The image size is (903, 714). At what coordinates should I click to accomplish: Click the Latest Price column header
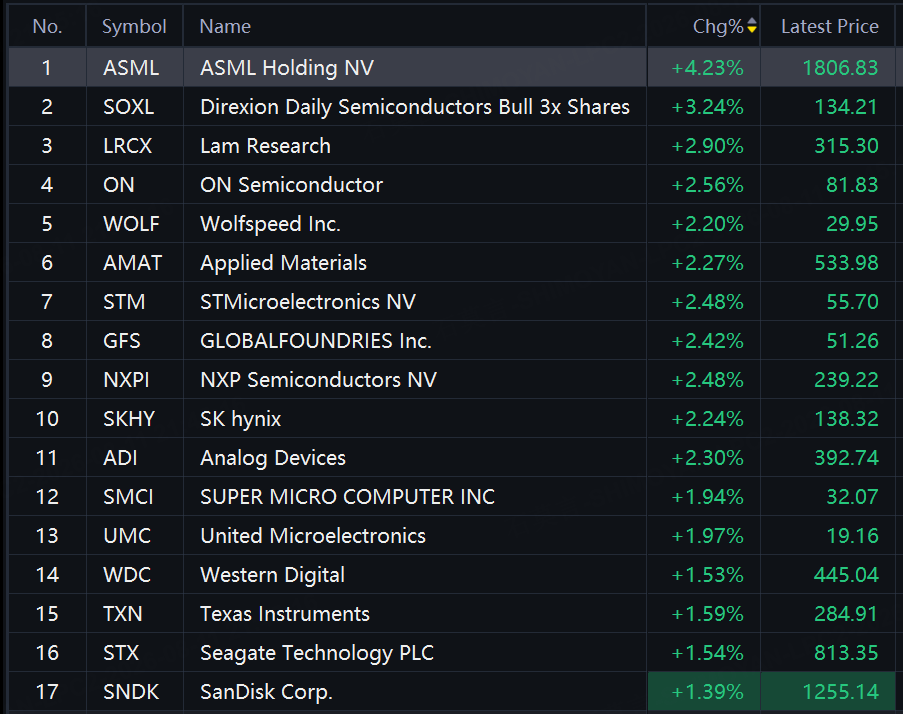[x=829, y=26]
